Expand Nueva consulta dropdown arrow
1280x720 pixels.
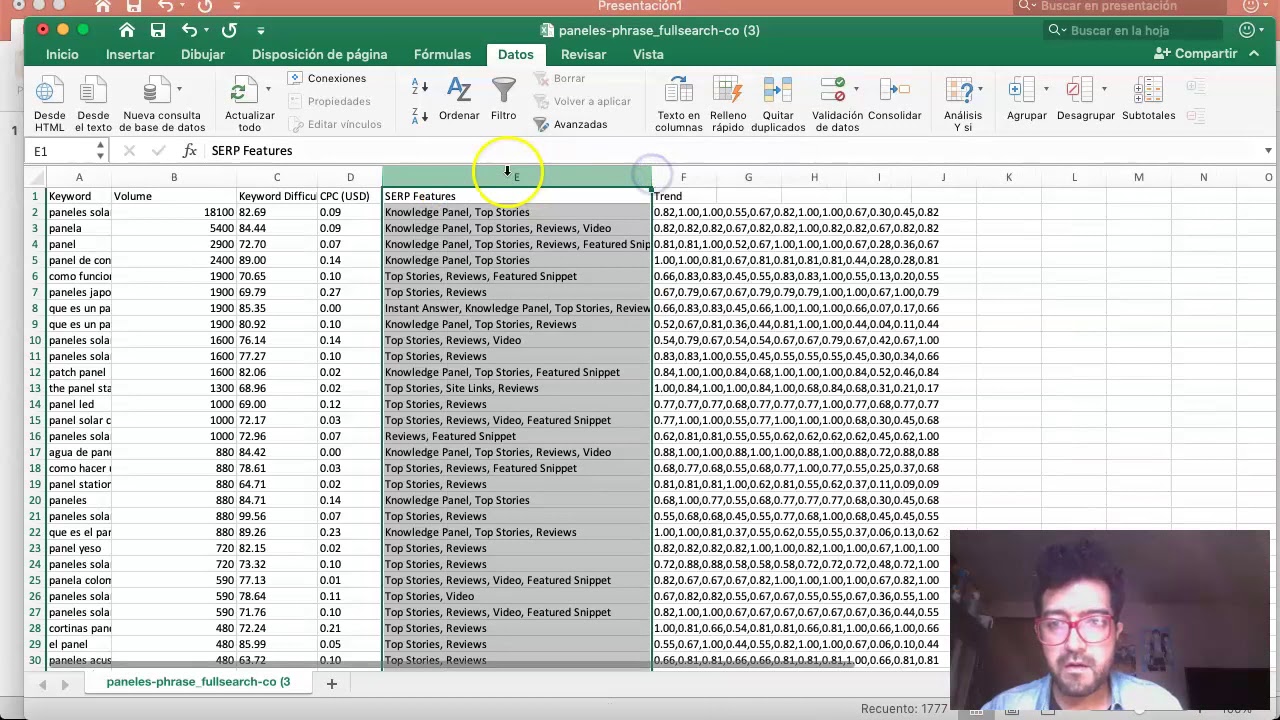tap(179, 89)
